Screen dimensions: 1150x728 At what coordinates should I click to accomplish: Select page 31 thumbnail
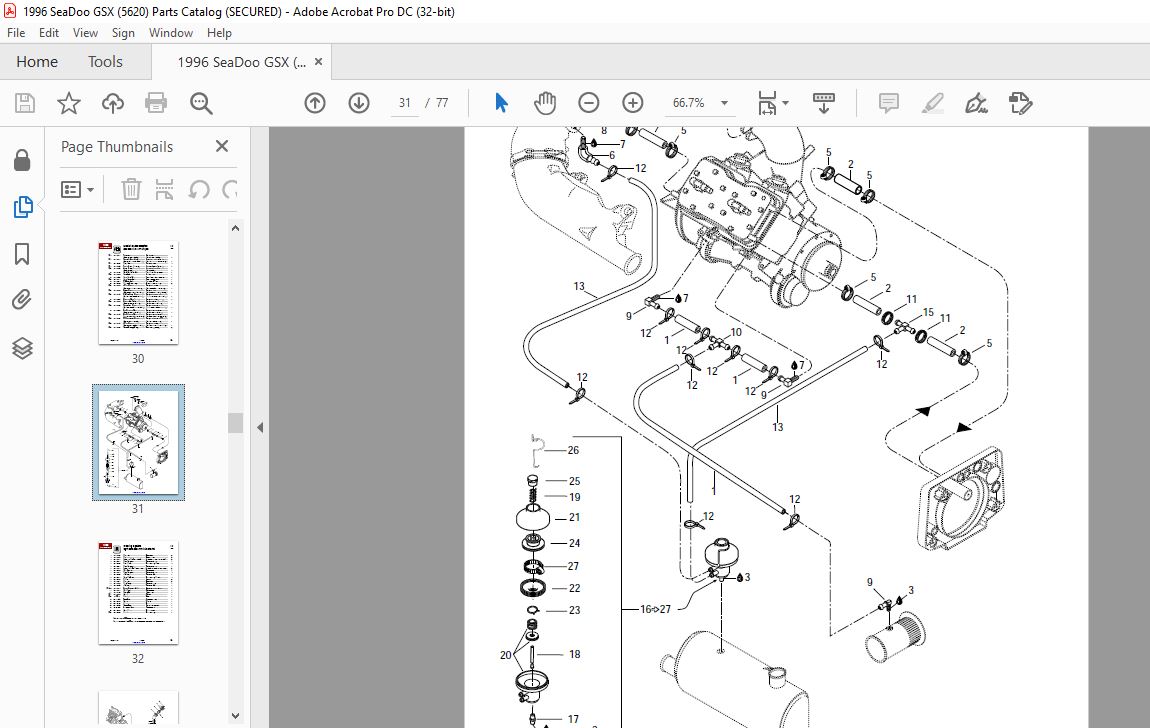pos(138,442)
